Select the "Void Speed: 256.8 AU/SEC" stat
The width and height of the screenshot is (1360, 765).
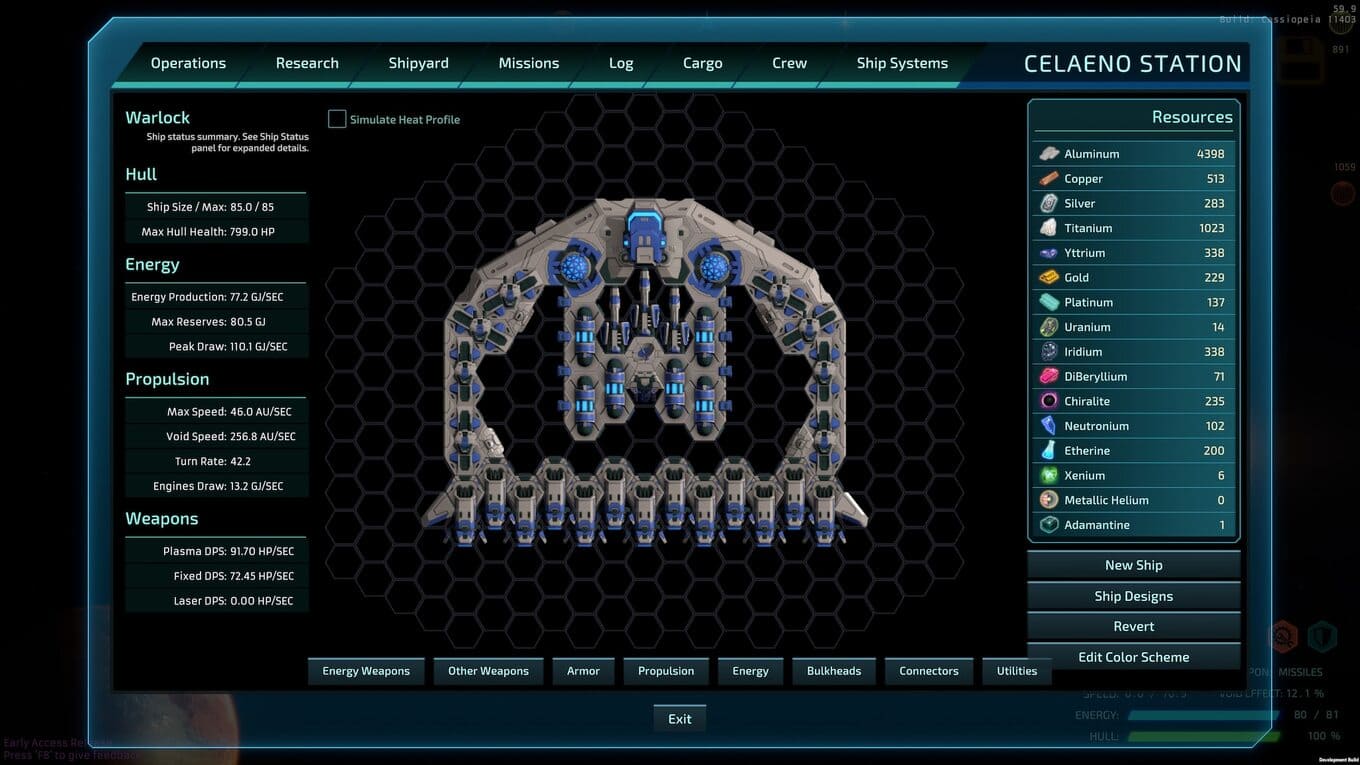point(216,437)
